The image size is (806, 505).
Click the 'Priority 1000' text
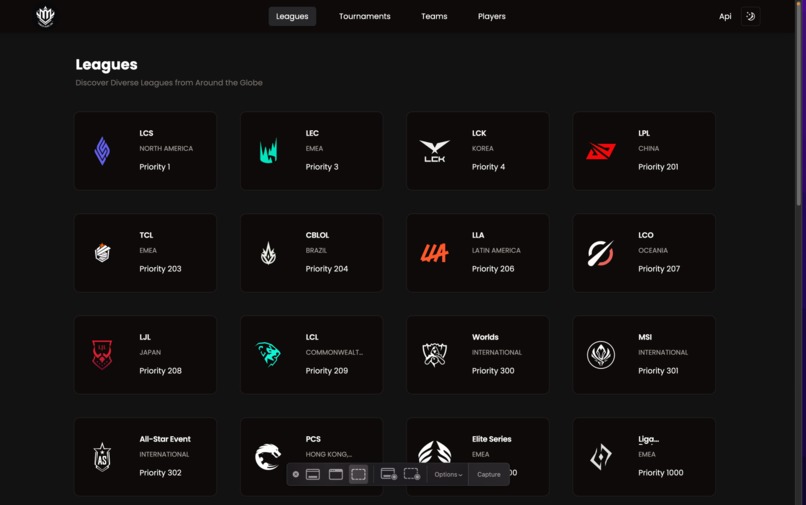tap(661, 473)
